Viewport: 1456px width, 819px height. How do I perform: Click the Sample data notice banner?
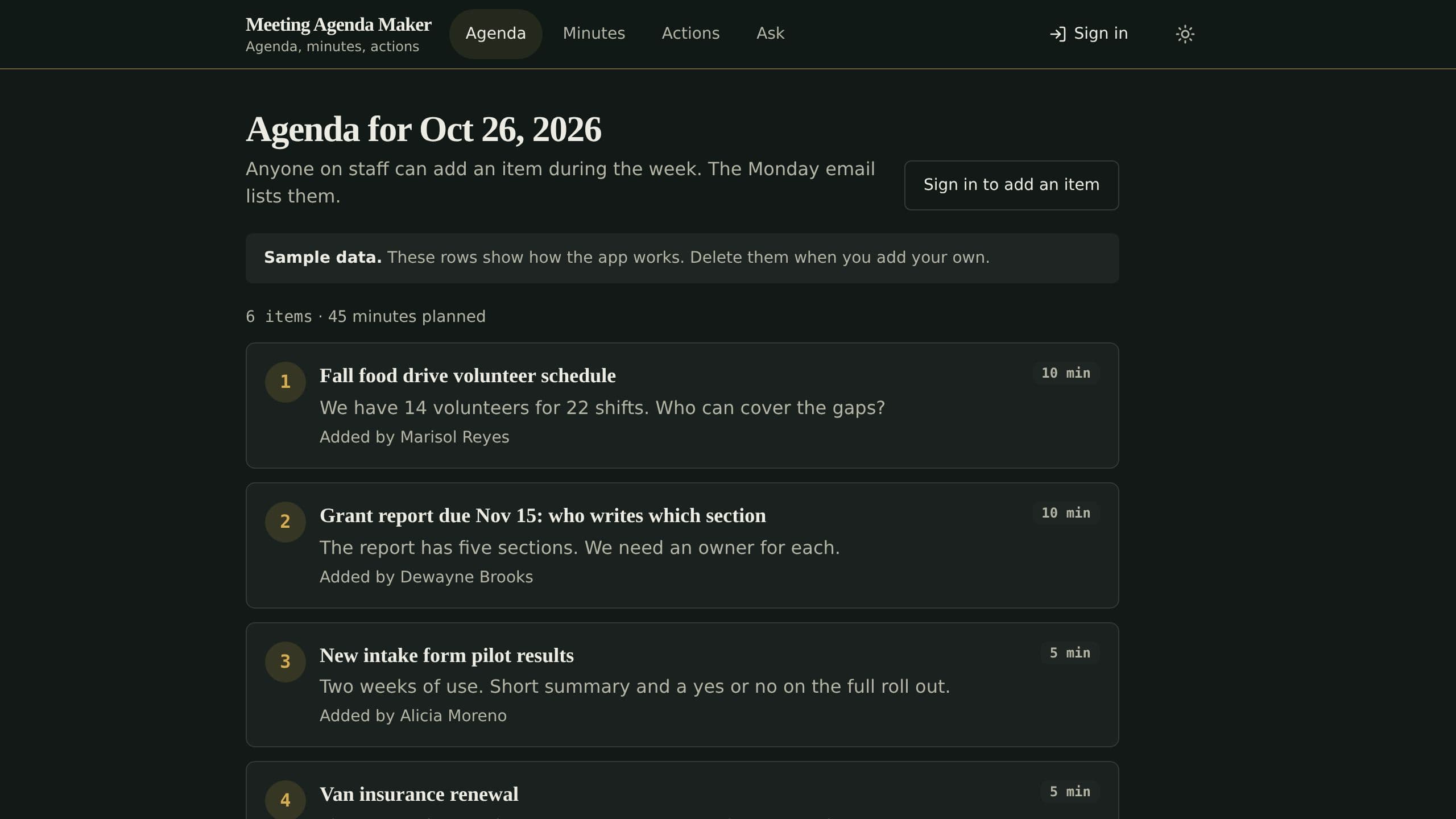click(x=682, y=258)
